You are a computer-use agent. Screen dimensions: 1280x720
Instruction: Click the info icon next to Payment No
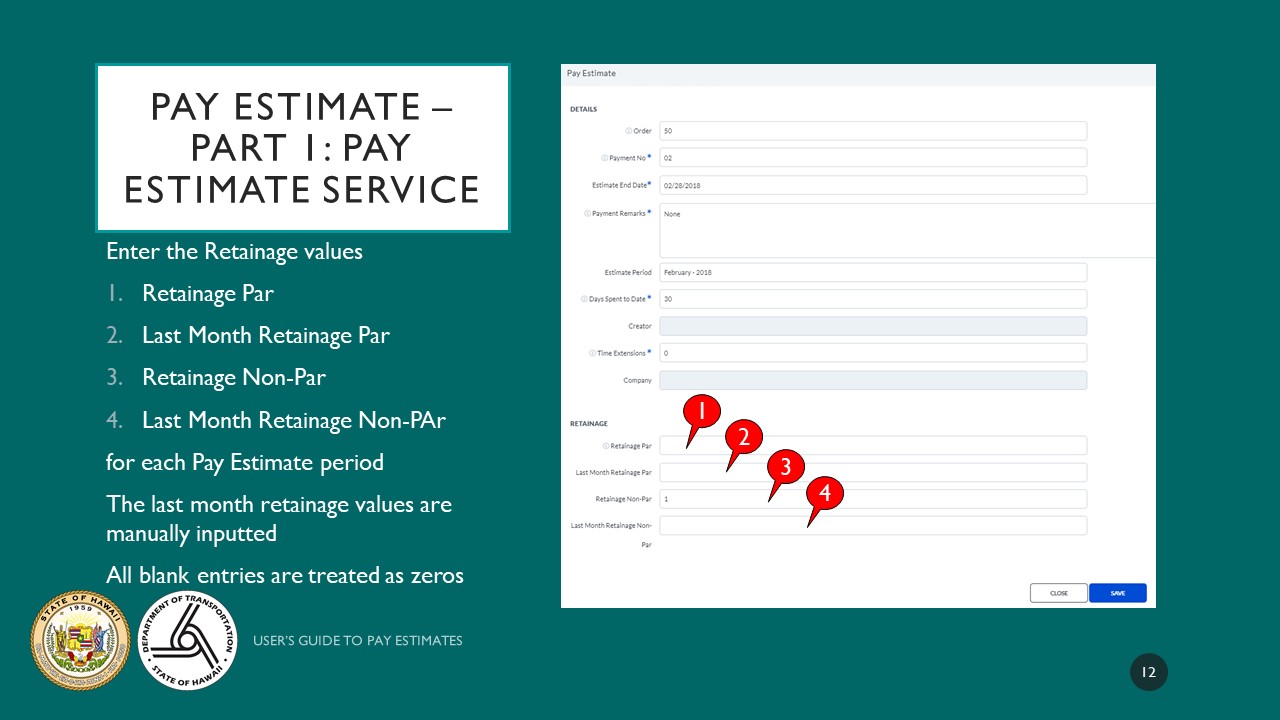tap(604, 158)
